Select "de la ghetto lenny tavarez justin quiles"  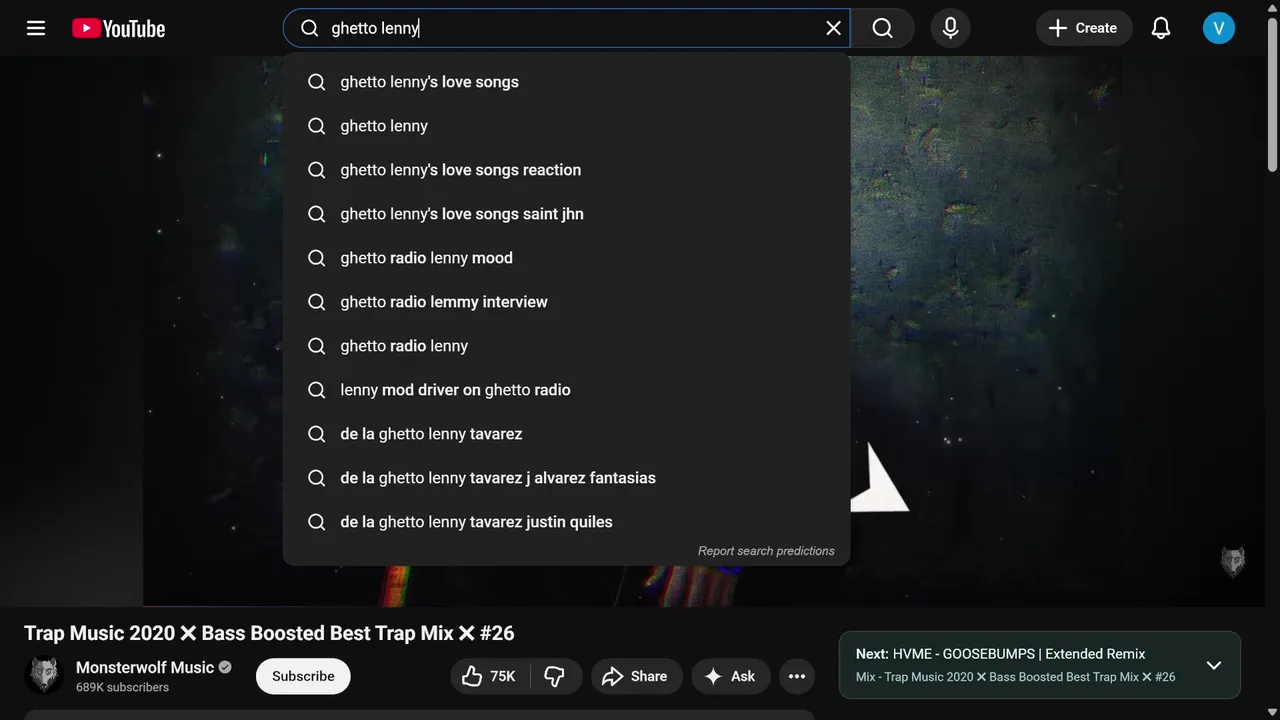pyautogui.click(x=566, y=522)
